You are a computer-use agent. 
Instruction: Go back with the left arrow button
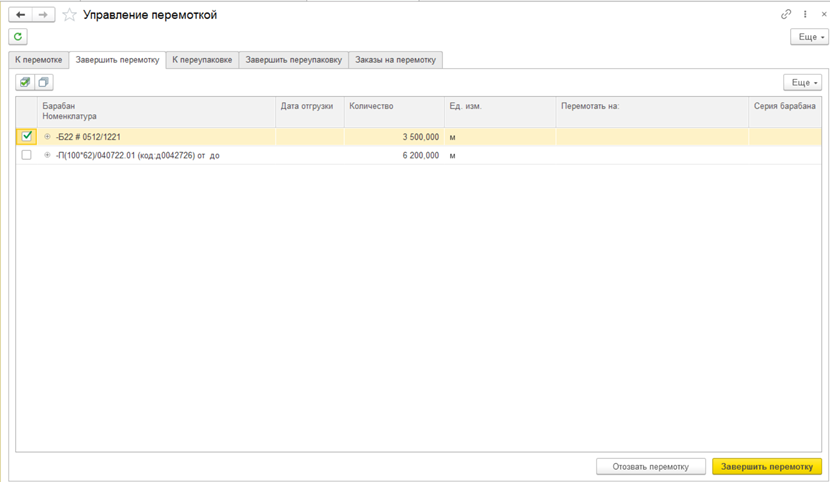[x=20, y=15]
